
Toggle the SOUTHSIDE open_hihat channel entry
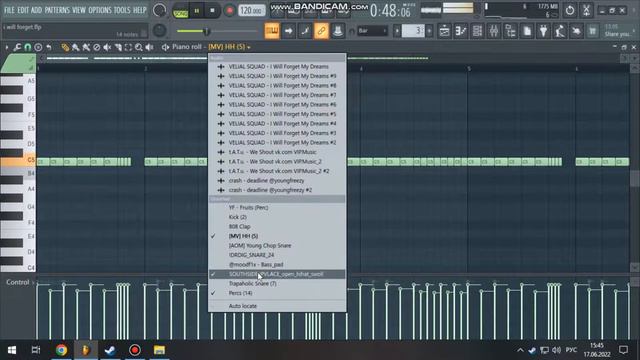coord(277,274)
